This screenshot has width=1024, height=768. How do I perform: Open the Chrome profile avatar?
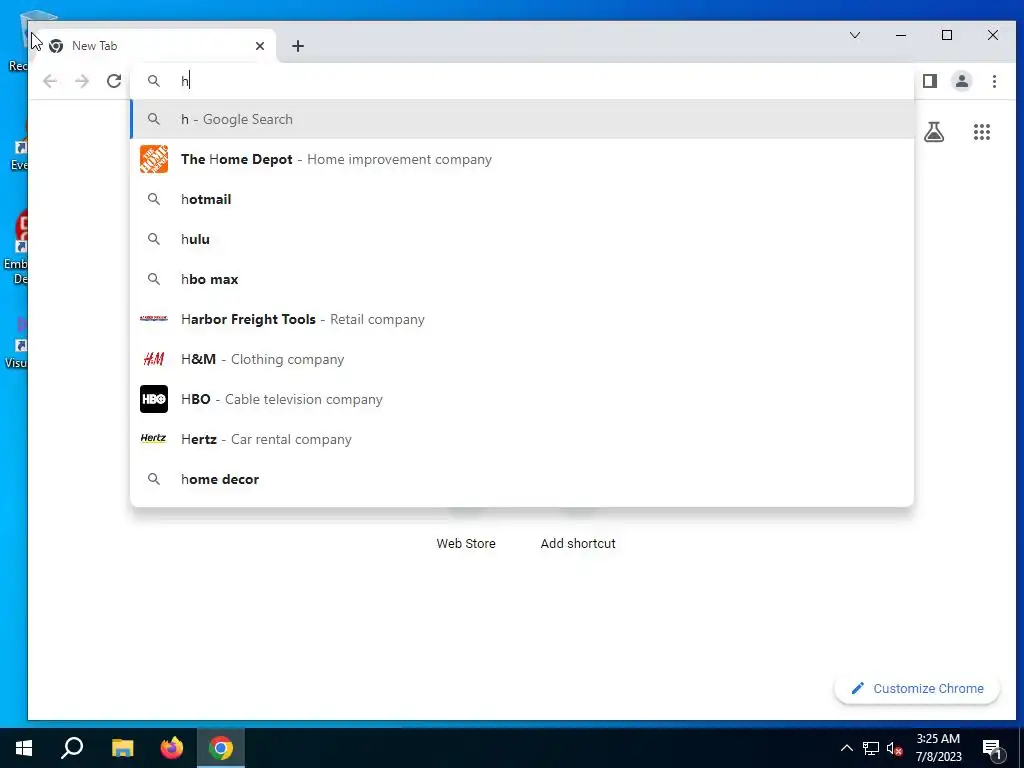point(962,81)
